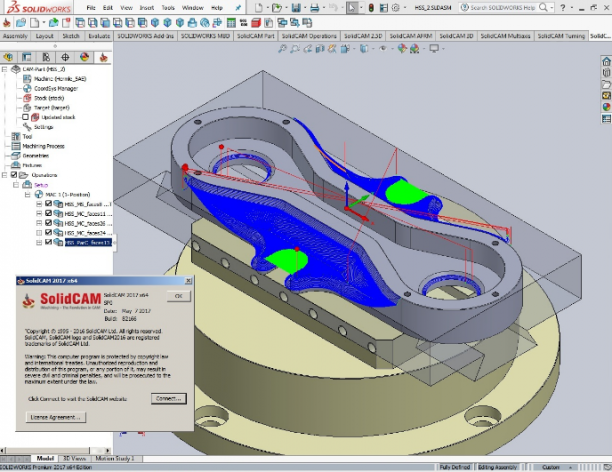The width and height of the screenshot is (612, 472).
Task: Open the DisplayManager color-ball tab
Action: [x=84, y=57]
